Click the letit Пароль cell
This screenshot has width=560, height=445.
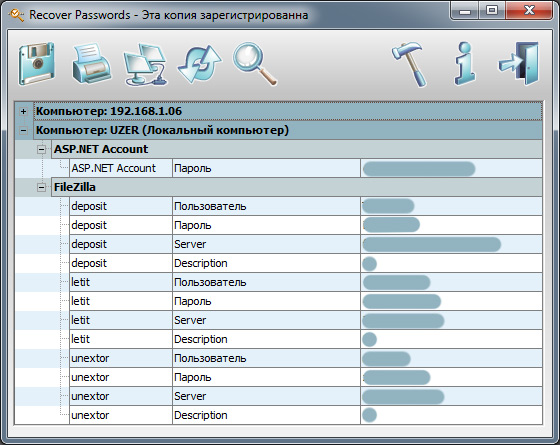266,301
